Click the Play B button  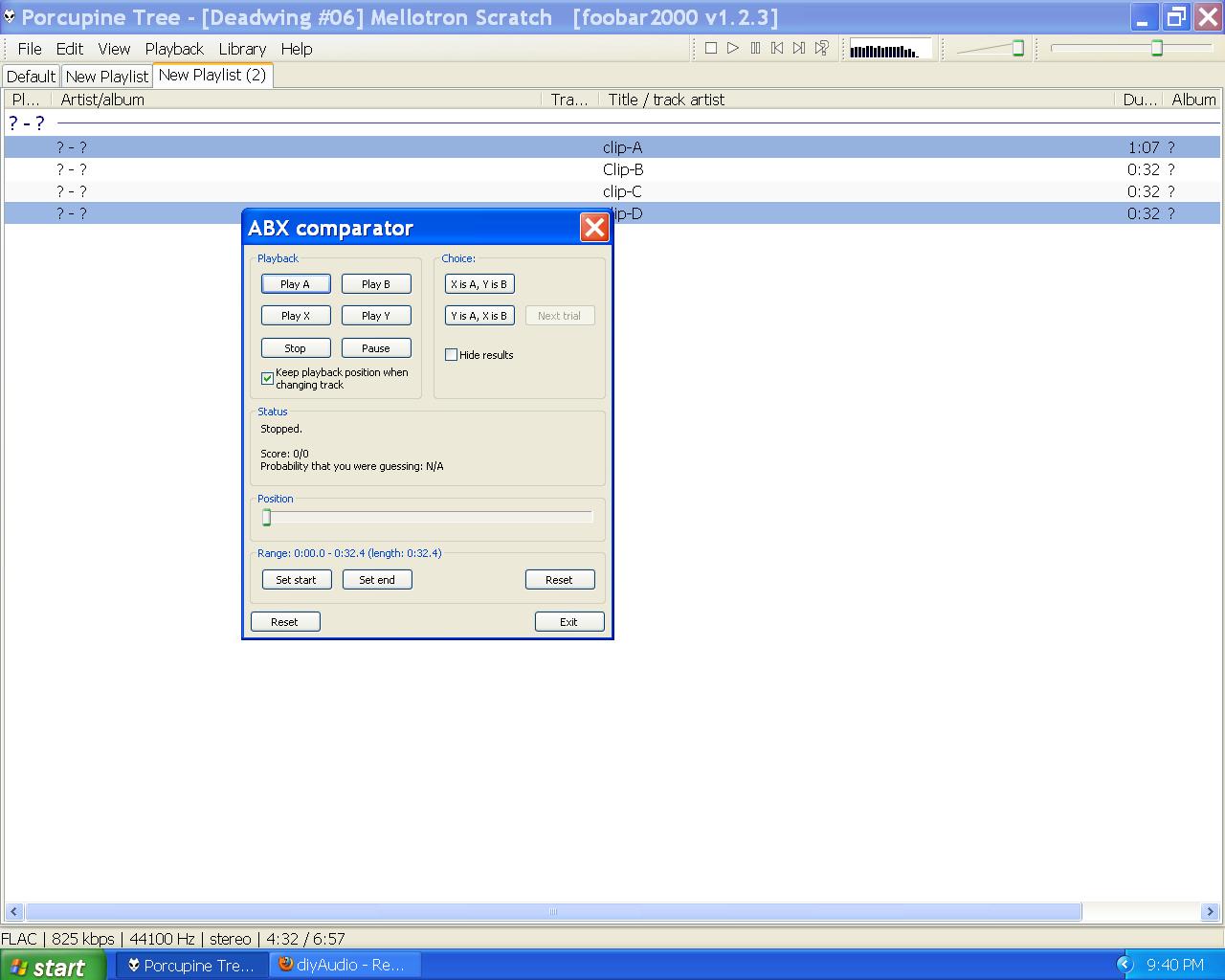[376, 284]
